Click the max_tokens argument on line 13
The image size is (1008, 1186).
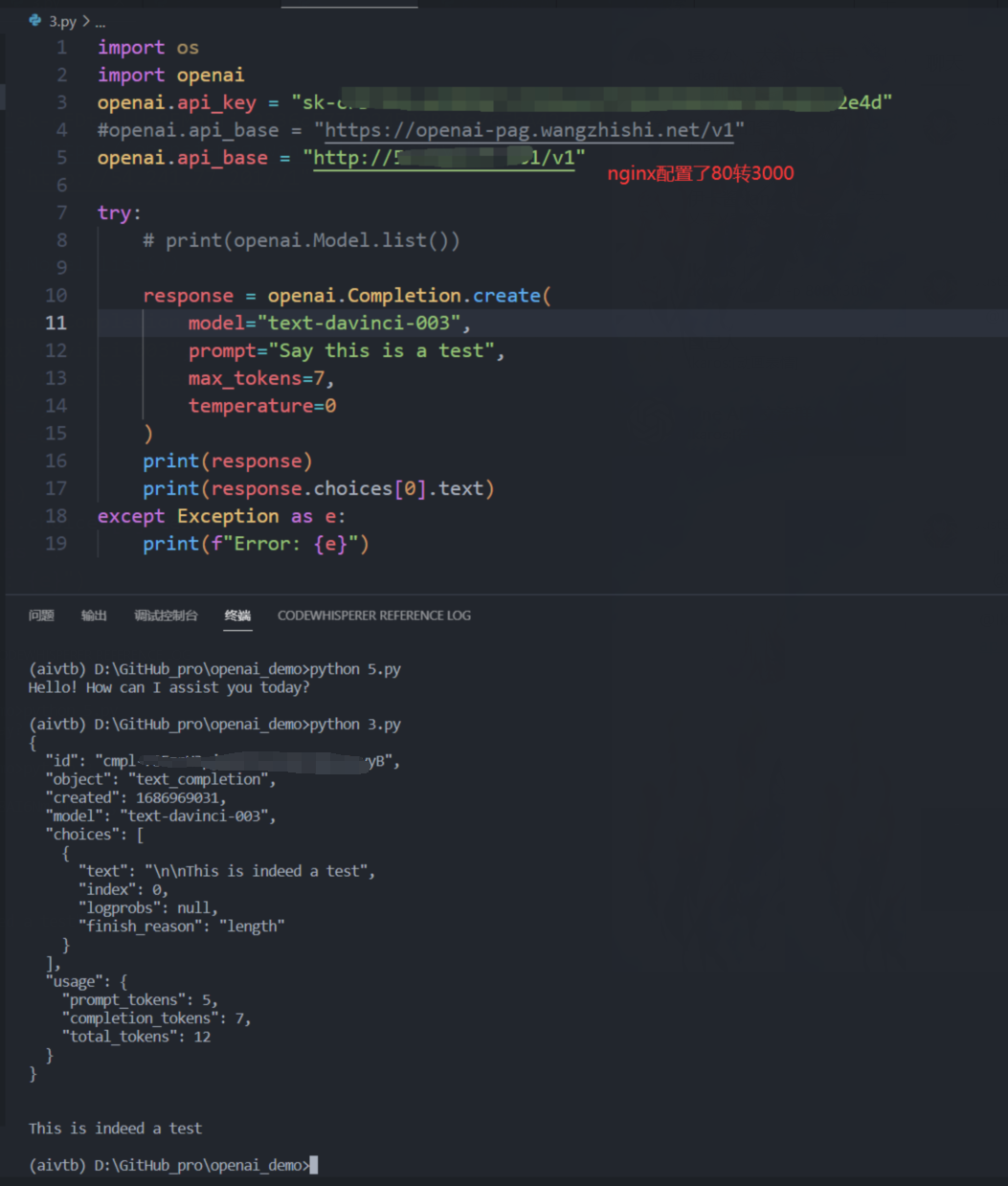[x=245, y=377]
